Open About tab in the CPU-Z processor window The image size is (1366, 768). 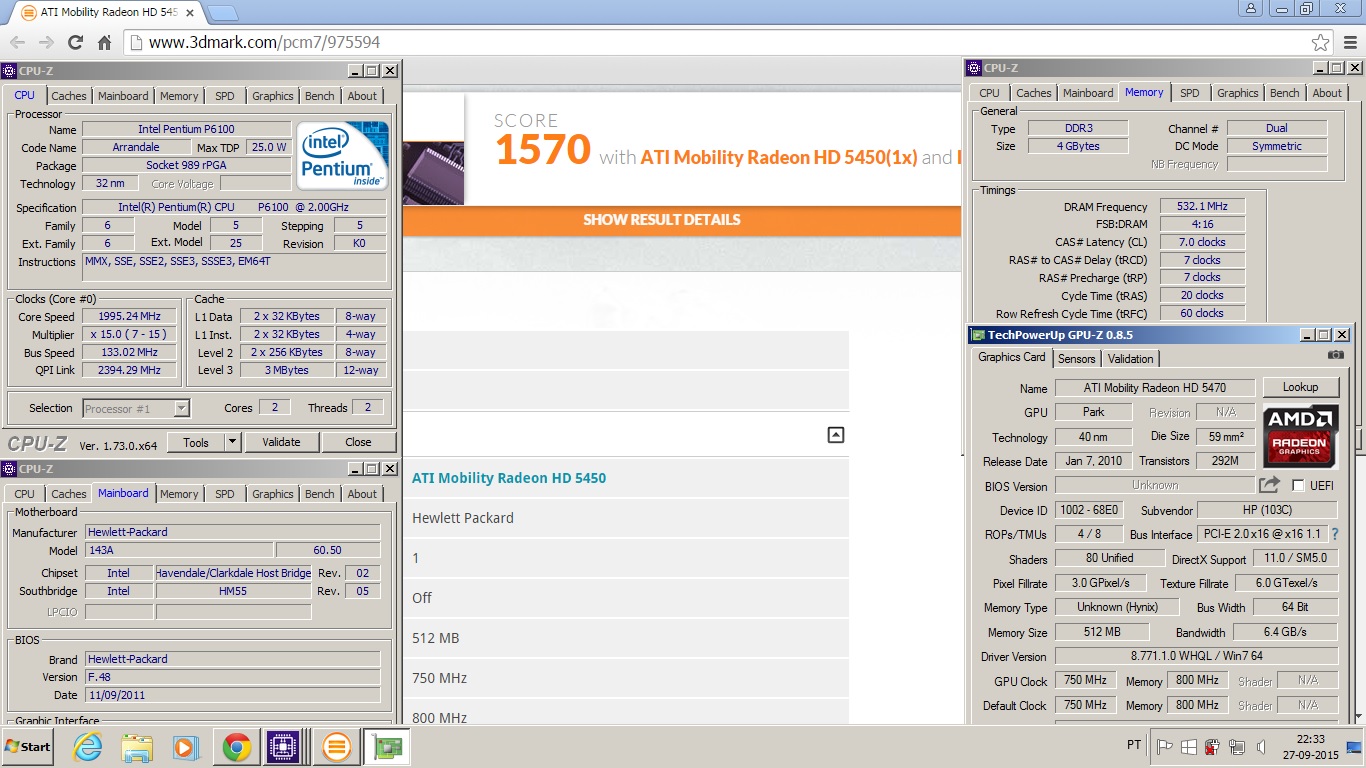[362, 96]
